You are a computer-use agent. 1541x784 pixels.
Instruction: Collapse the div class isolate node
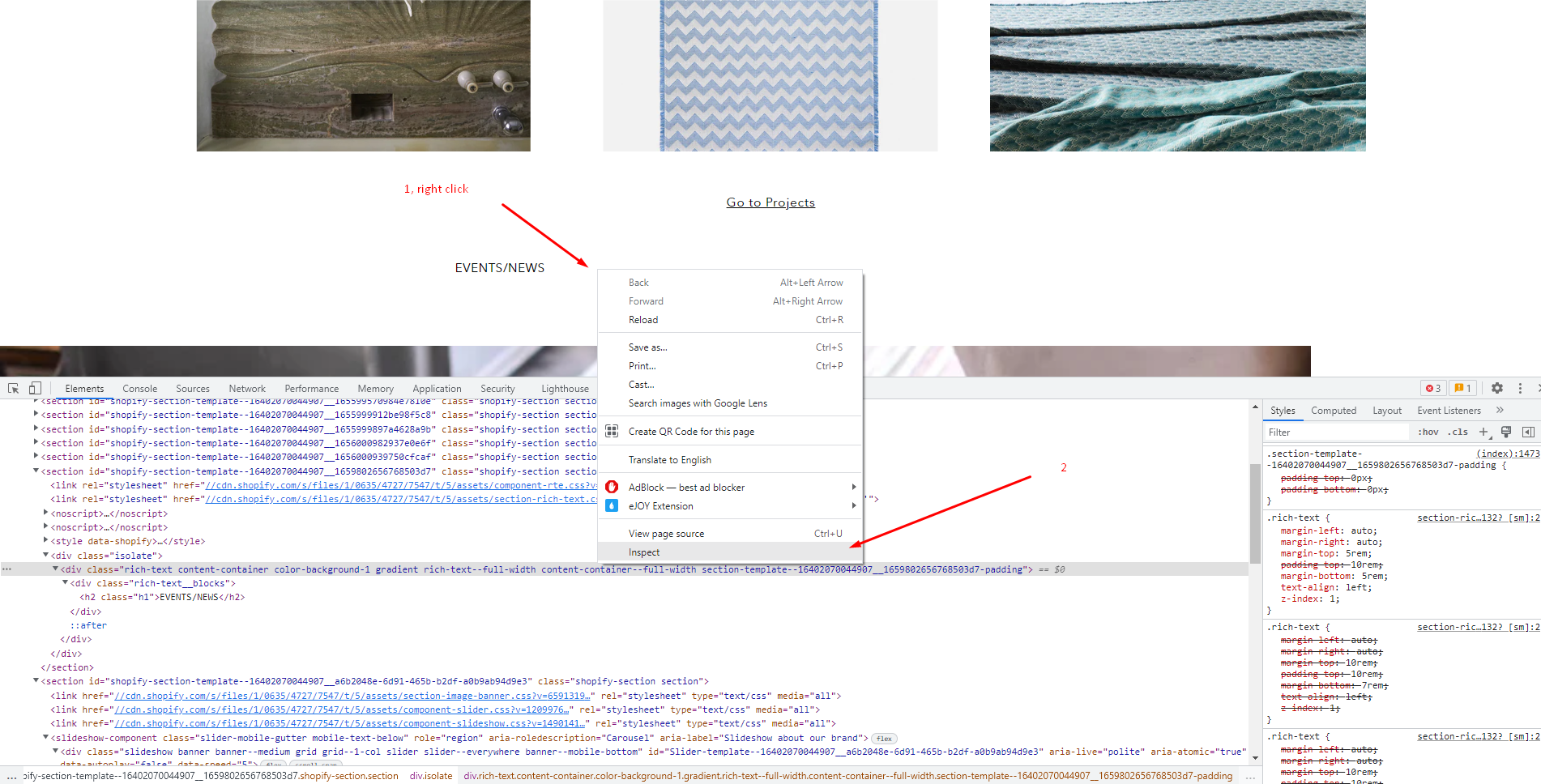[45, 556]
